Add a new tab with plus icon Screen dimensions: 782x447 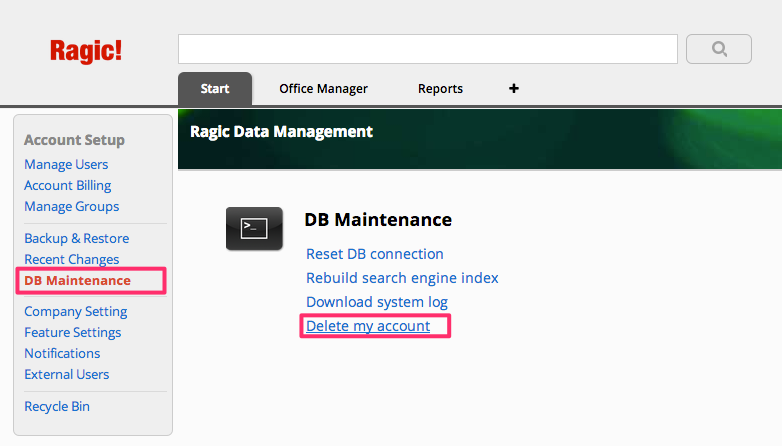pos(514,88)
